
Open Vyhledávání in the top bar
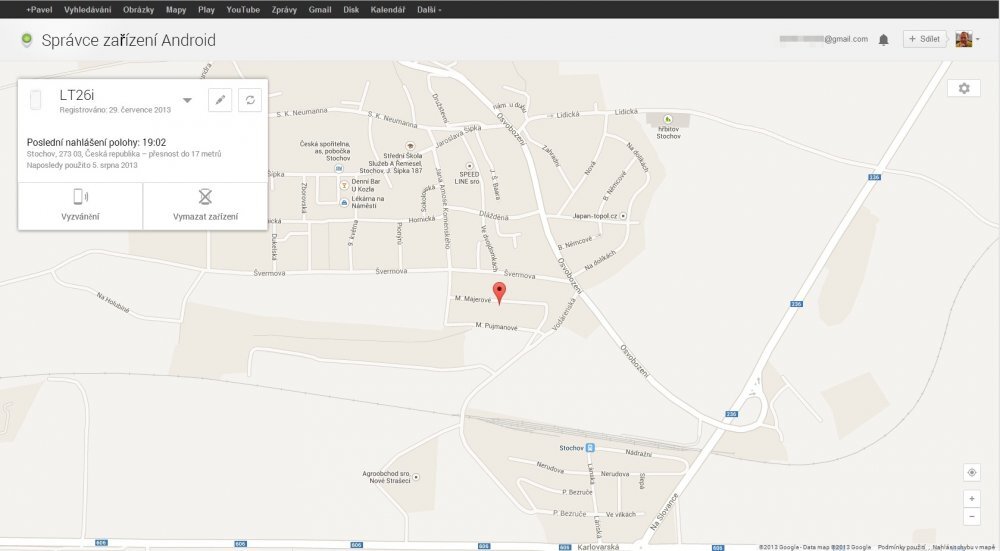87,10
